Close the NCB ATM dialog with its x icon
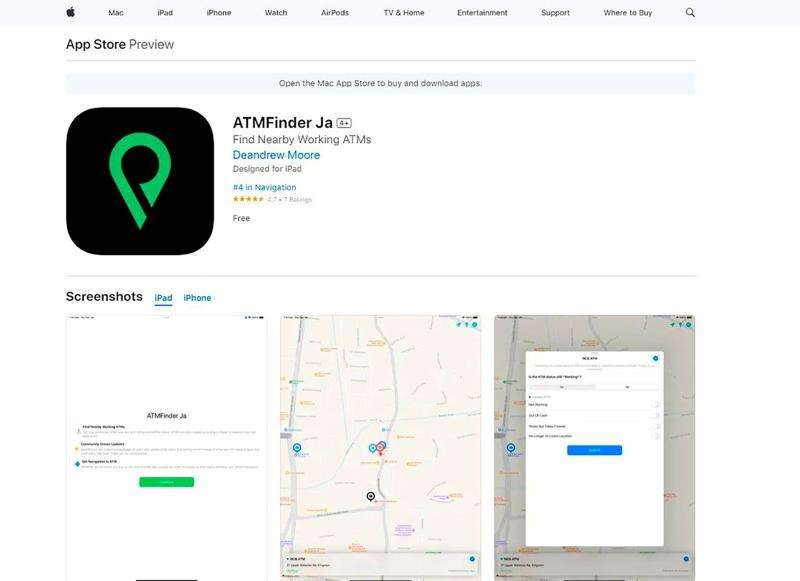Image resolution: width=800 pixels, height=581 pixels. (x=655, y=357)
